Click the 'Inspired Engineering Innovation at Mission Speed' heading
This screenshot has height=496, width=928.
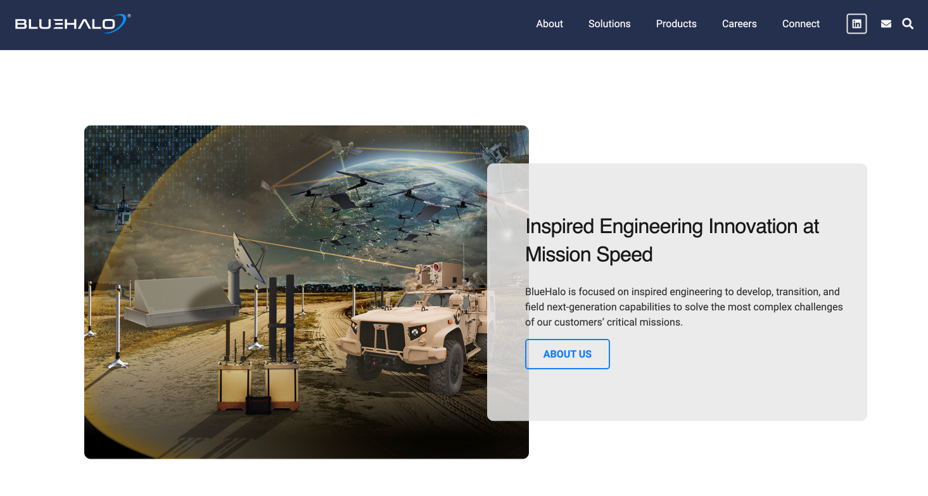coord(672,240)
